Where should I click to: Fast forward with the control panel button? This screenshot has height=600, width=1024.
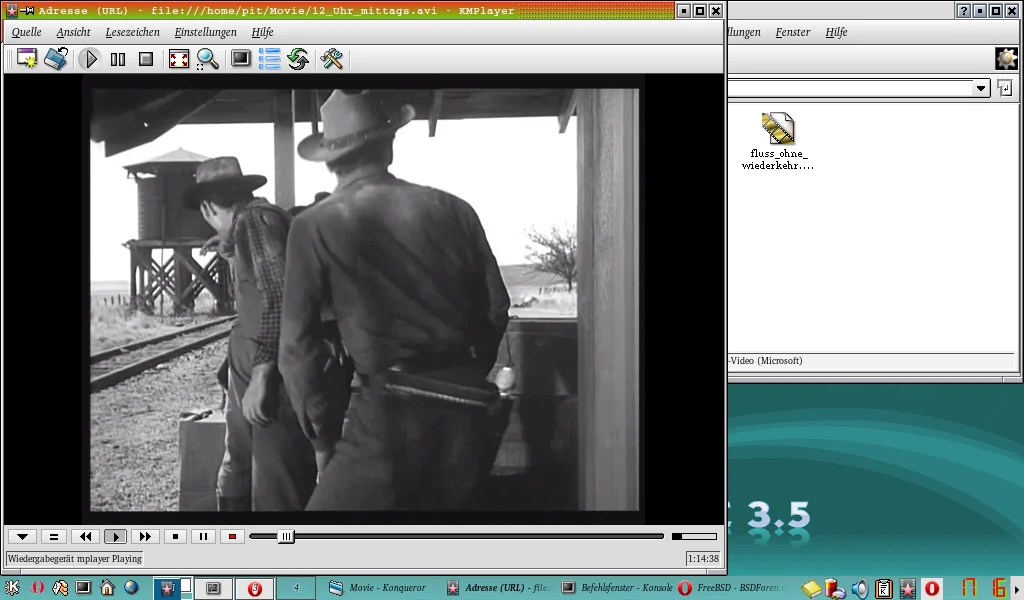tap(145, 537)
